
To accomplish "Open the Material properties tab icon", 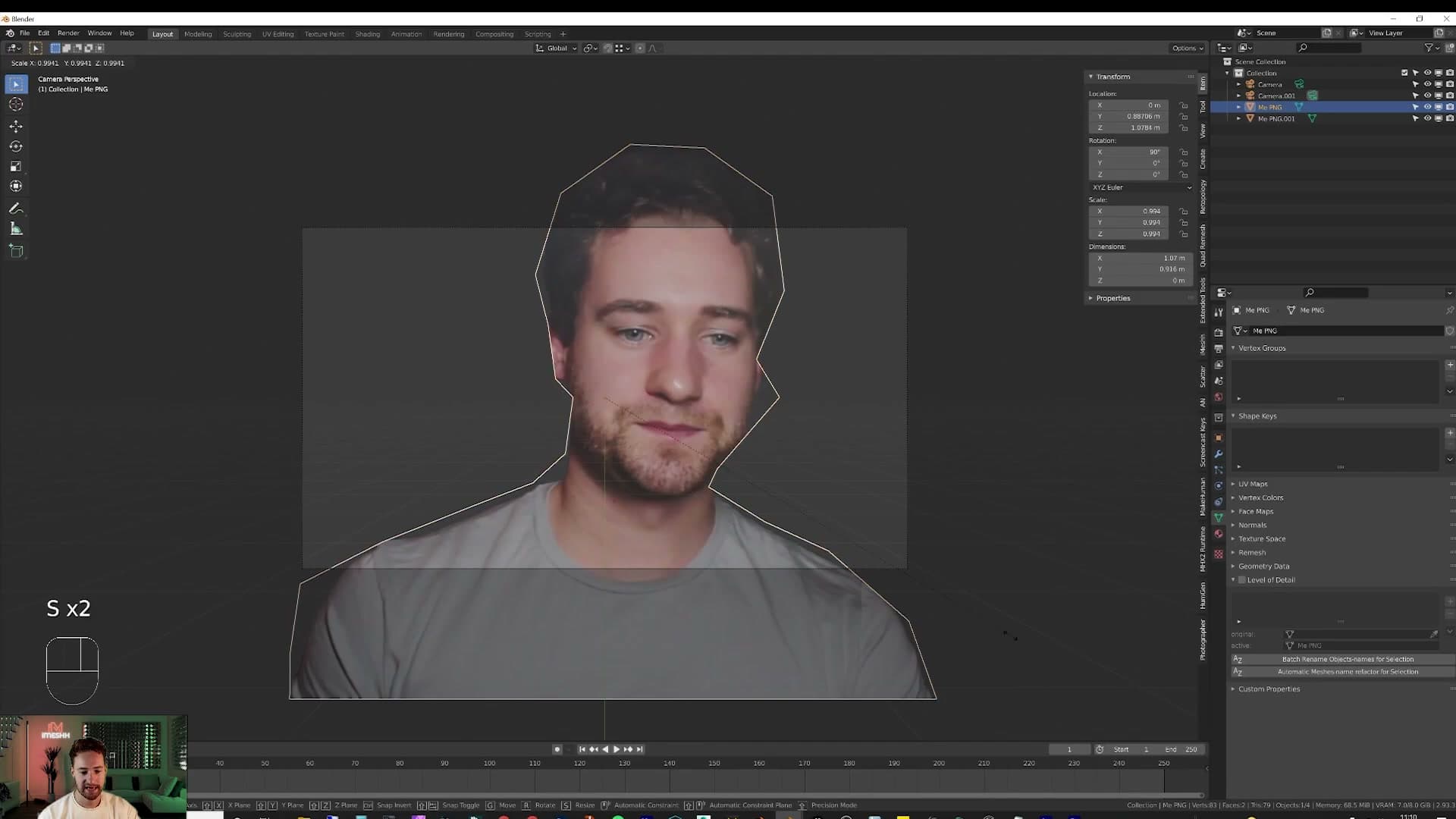I will tap(1219, 535).
